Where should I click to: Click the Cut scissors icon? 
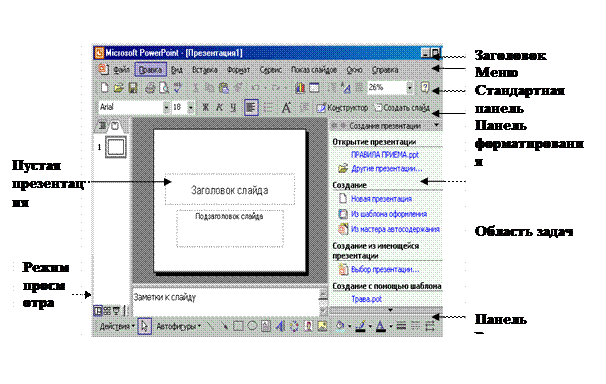click(x=196, y=88)
